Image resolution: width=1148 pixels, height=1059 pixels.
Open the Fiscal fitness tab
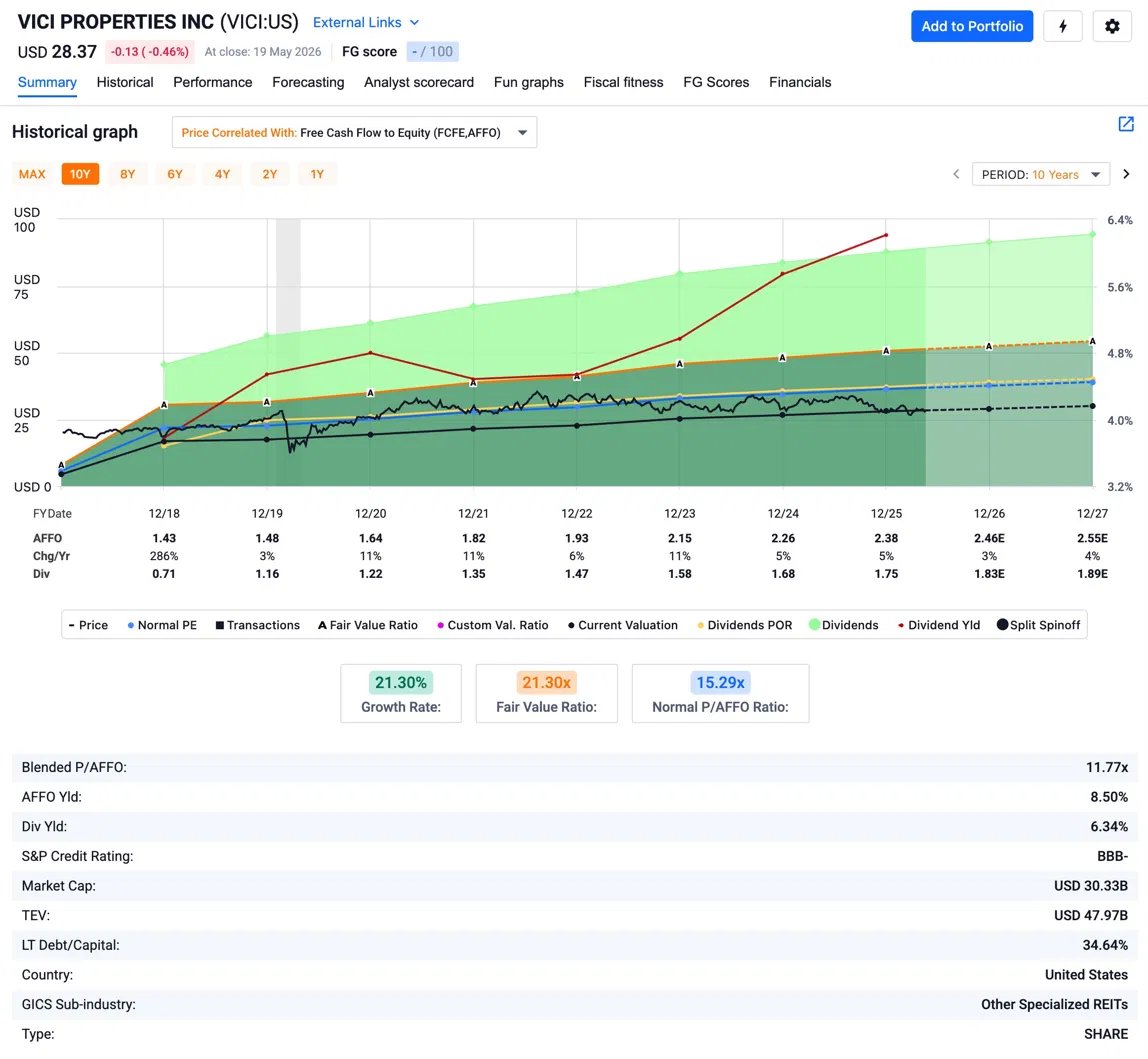(x=623, y=82)
